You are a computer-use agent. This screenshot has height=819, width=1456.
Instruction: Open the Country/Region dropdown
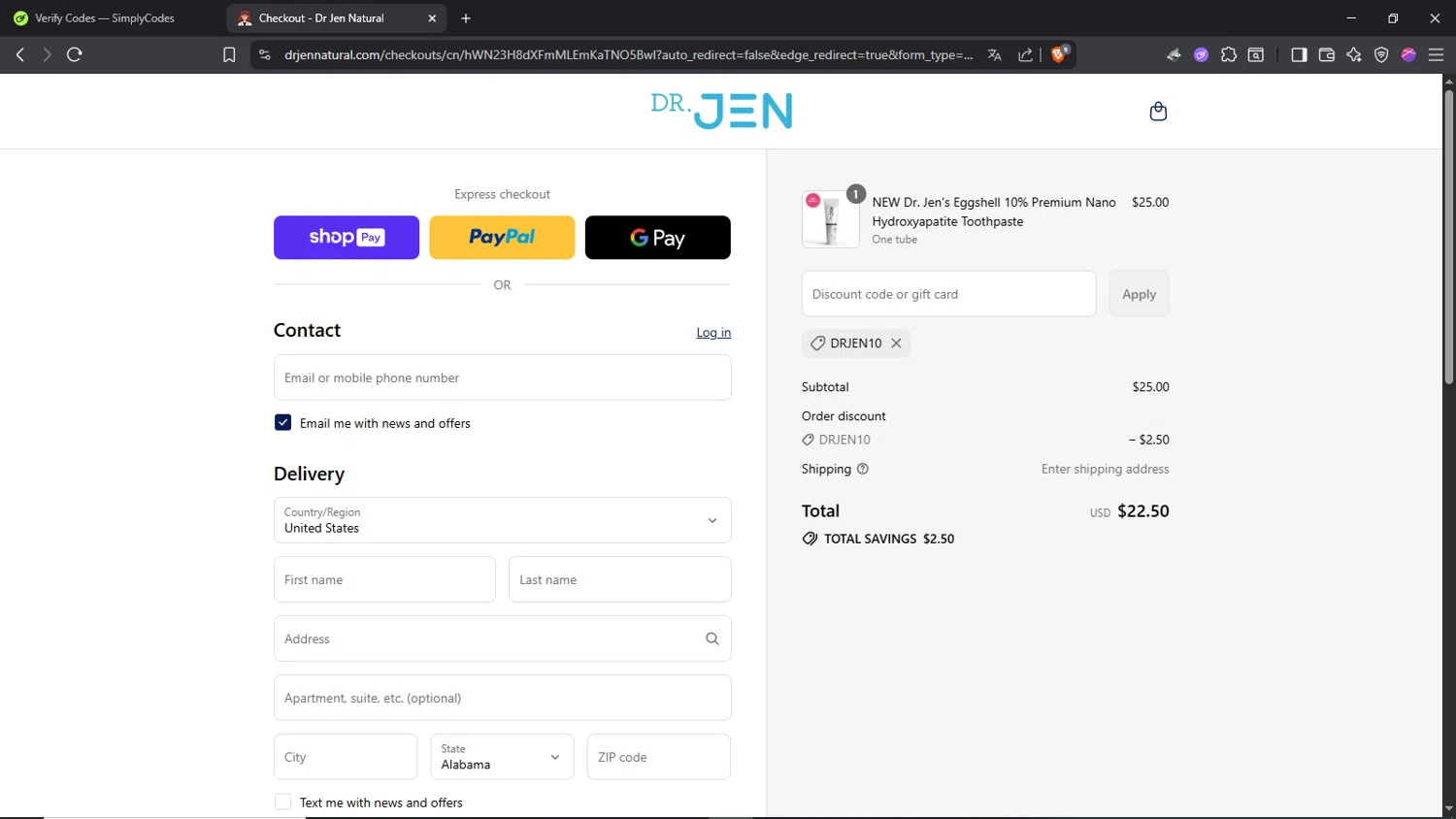click(x=502, y=520)
